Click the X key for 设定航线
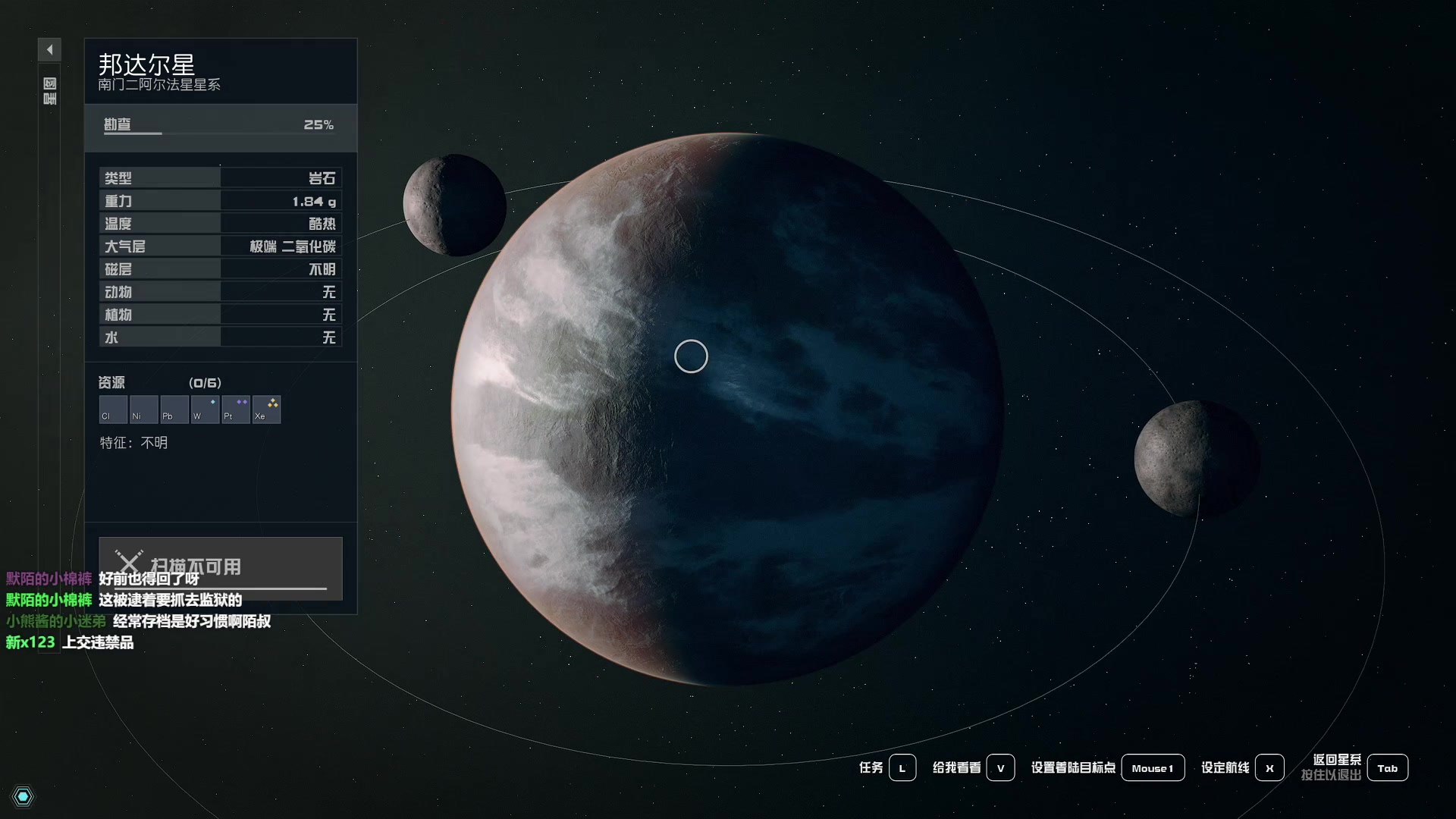Screen dimensions: 1456x819 (x=1269, y=767)
